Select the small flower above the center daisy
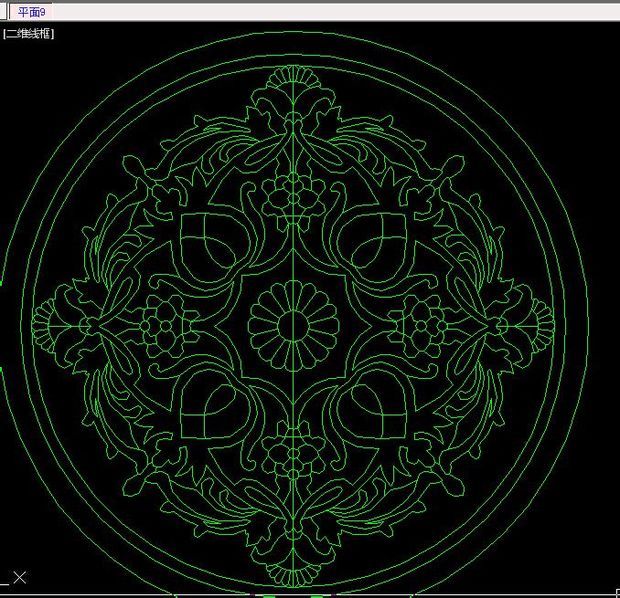Viewport: 620px width, 598px height. click(x=292, y=191)
